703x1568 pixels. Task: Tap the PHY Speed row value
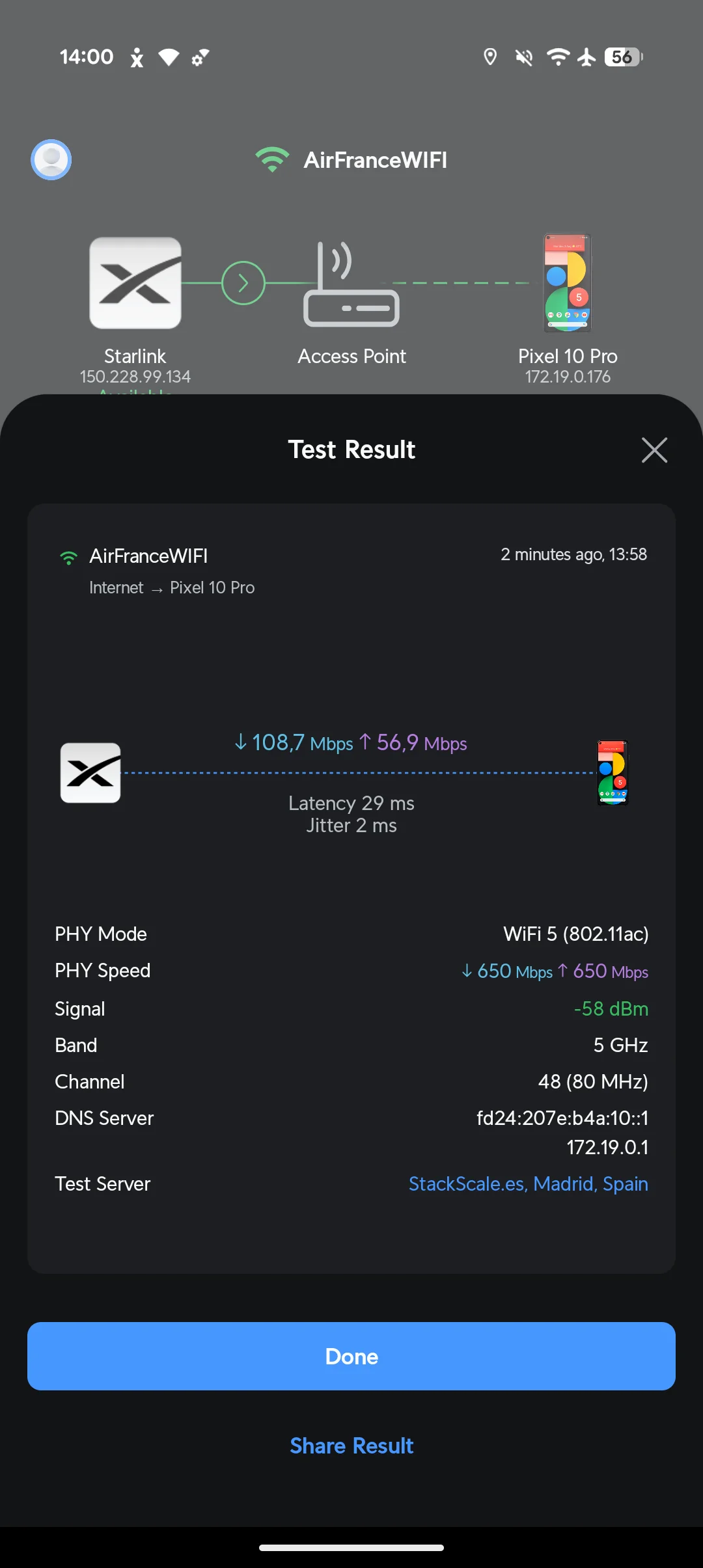(555, 971)
